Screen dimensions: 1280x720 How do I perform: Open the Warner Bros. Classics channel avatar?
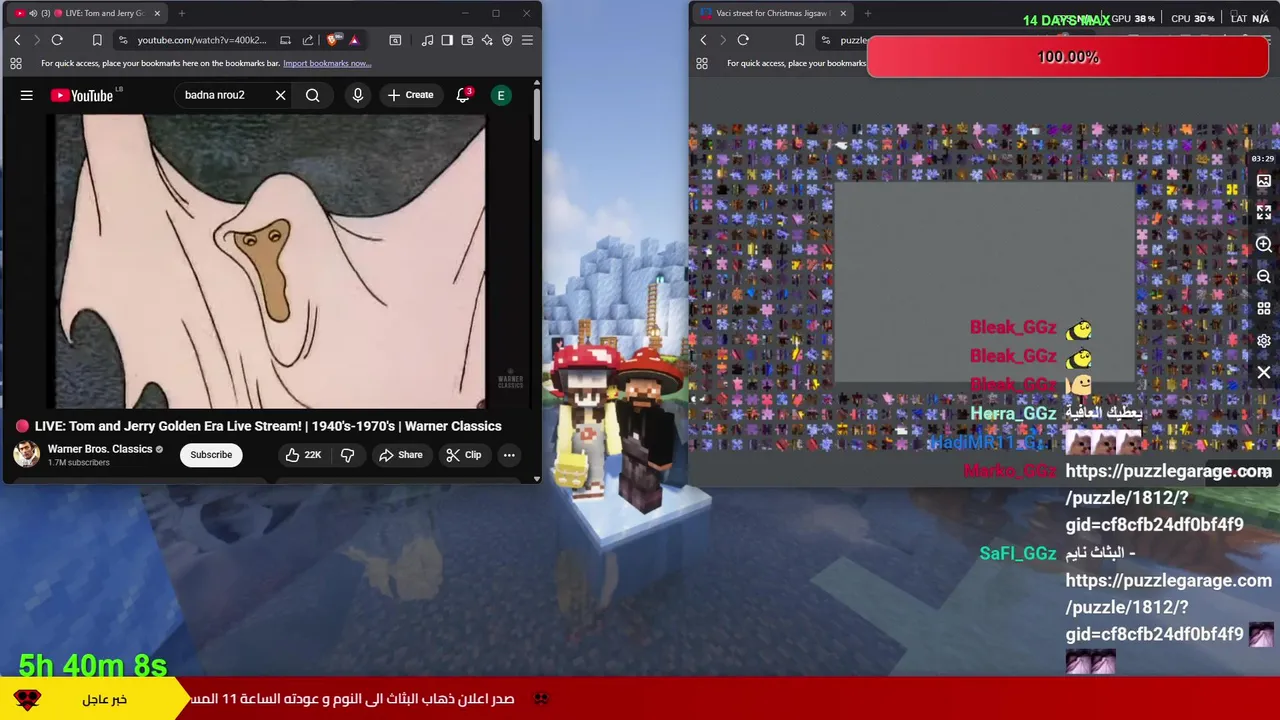[x=26, y=455]
